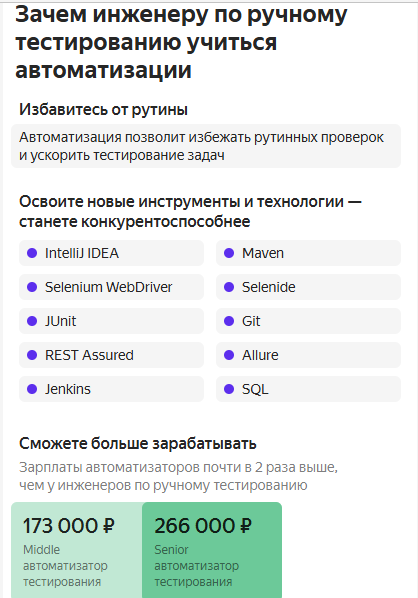Click the Maven label text

(263, 253)
